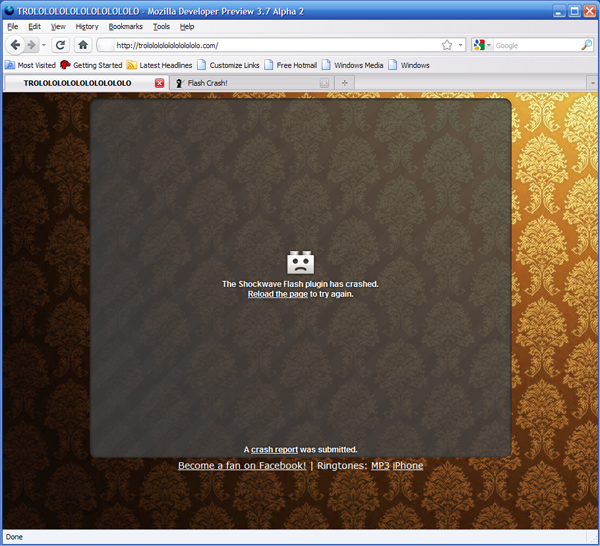The image size is (600, 546).
Task: Expand the URL bar history dropdown
Action: point(460,45)
